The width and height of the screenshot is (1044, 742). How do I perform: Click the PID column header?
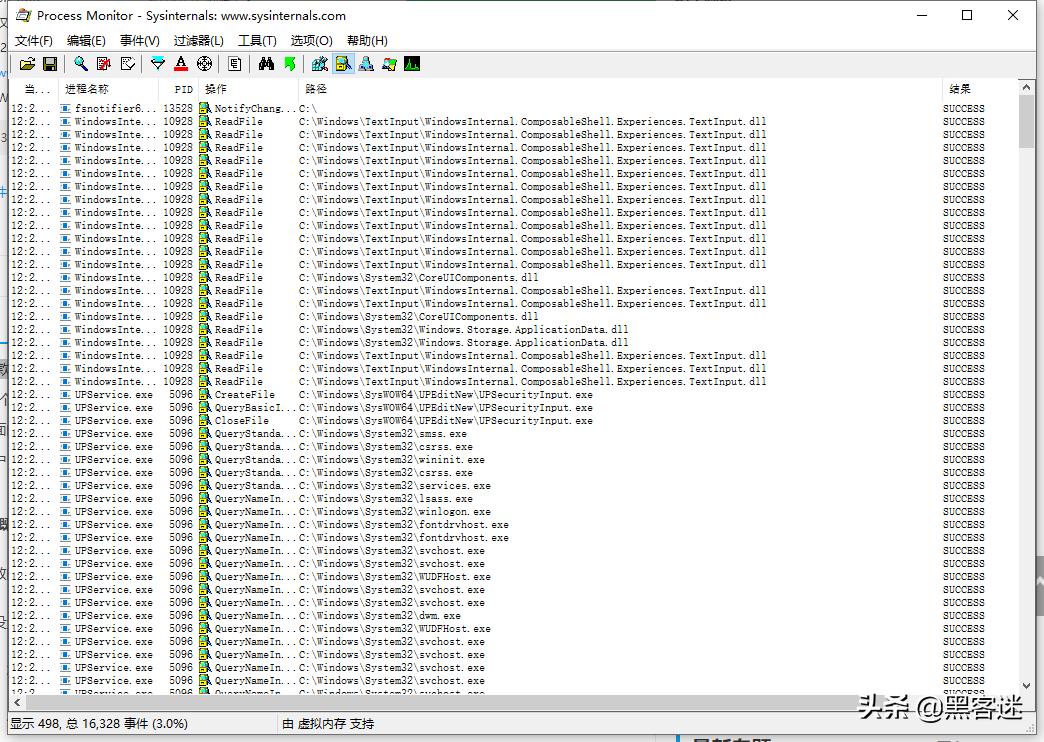tap(179, 89)
